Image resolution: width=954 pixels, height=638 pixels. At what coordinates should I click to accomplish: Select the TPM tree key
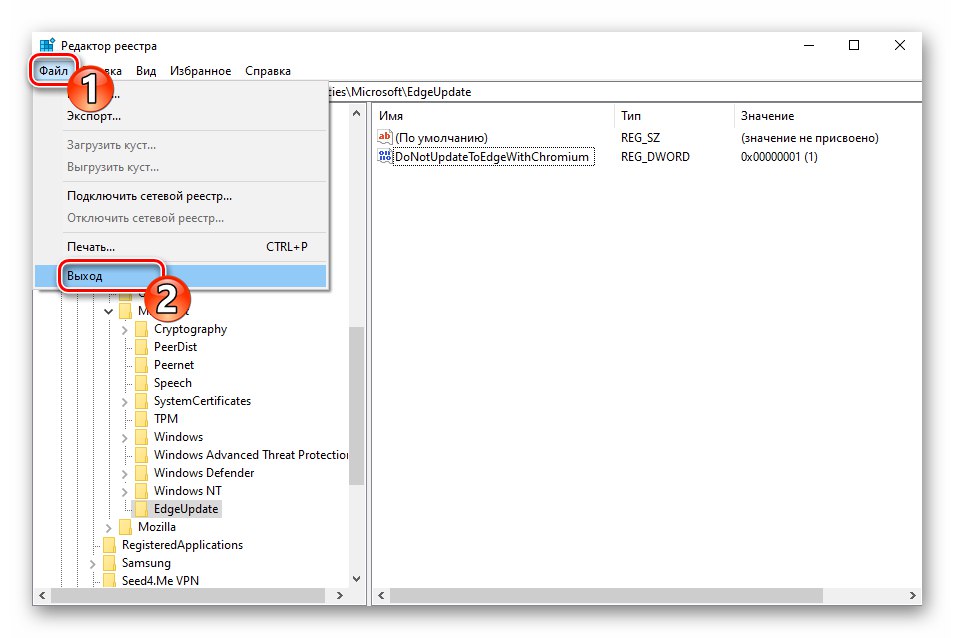(165, 418)
